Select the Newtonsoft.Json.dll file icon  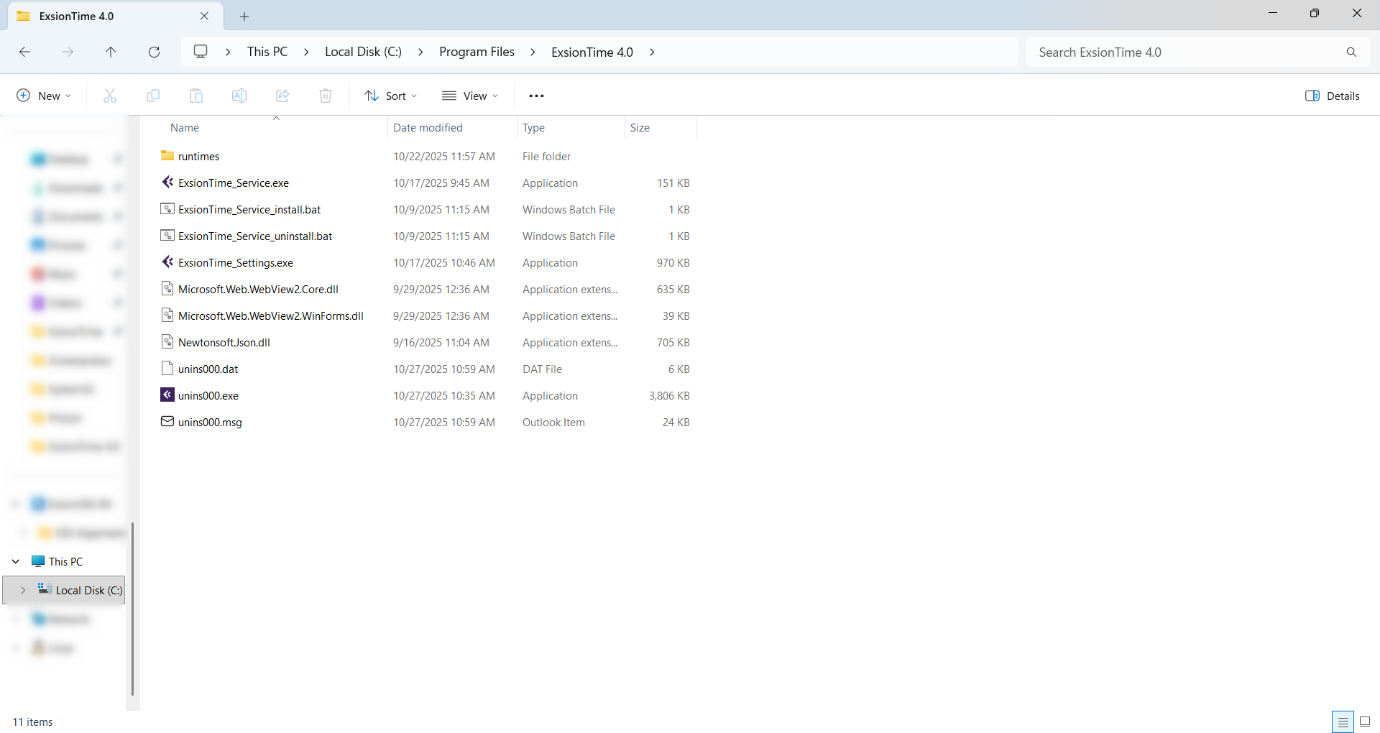pos(167,342)
